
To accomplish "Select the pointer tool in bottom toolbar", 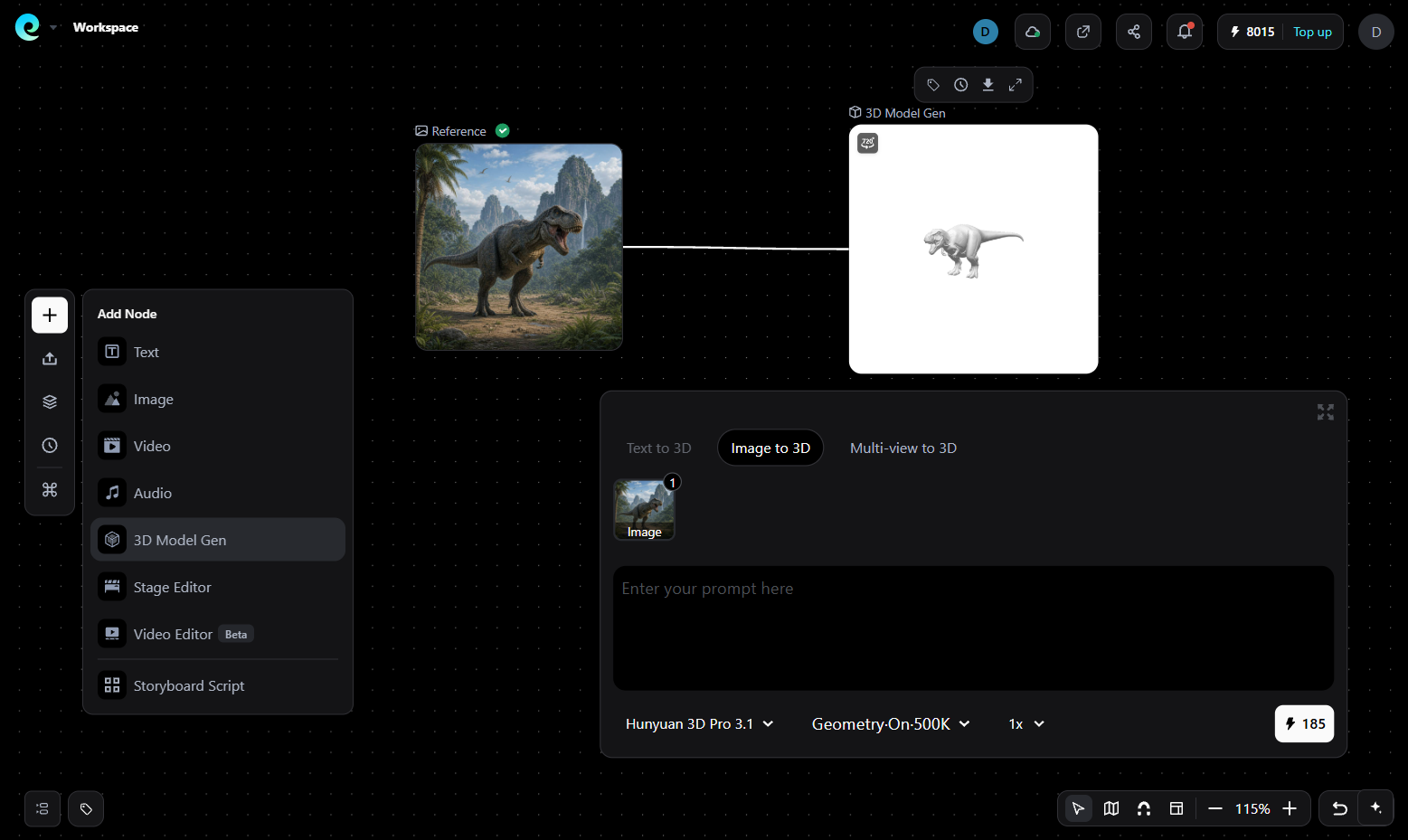I will 1078,808.
